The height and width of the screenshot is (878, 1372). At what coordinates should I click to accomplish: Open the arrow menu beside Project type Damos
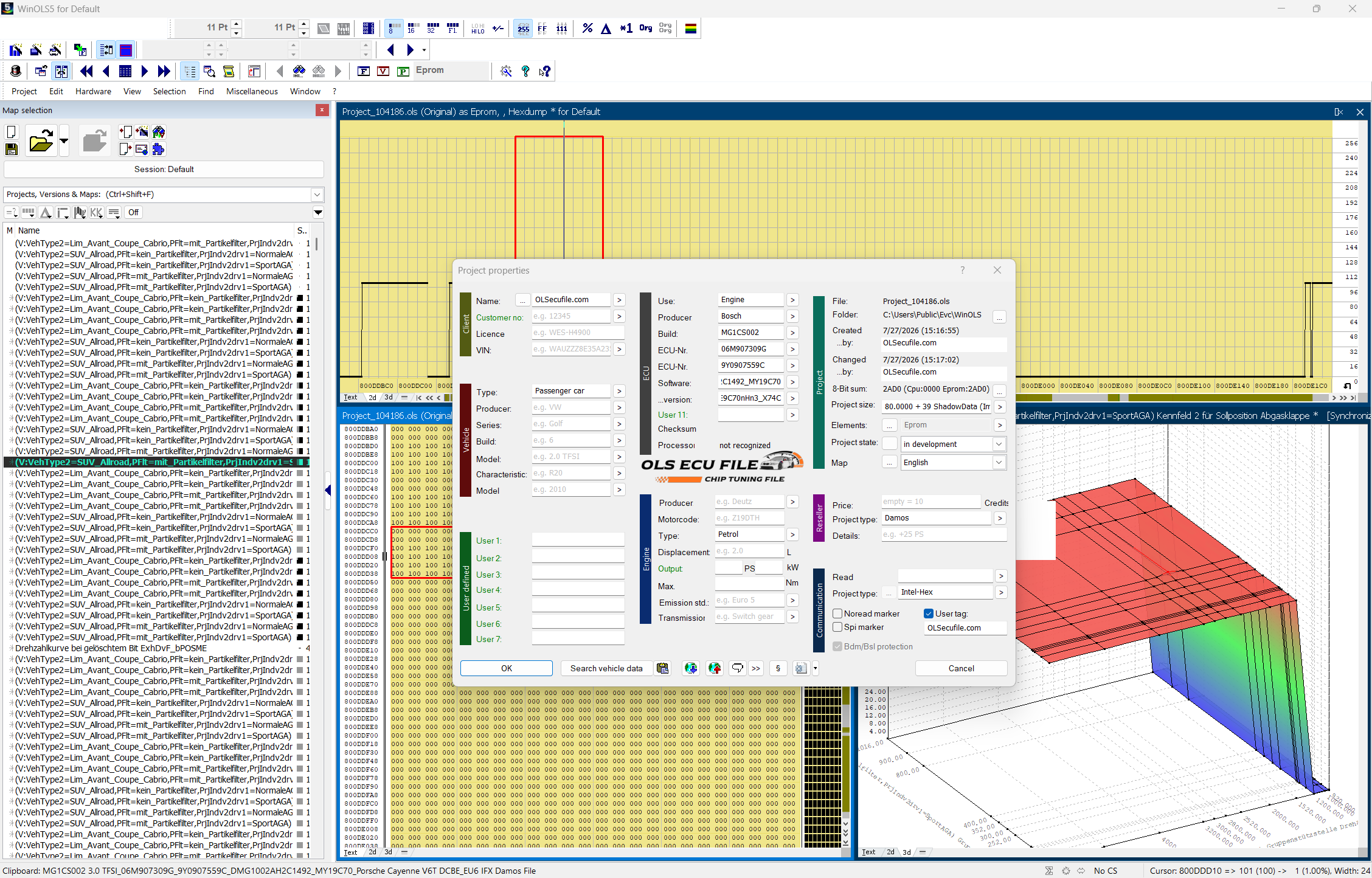click(1000, 518)
